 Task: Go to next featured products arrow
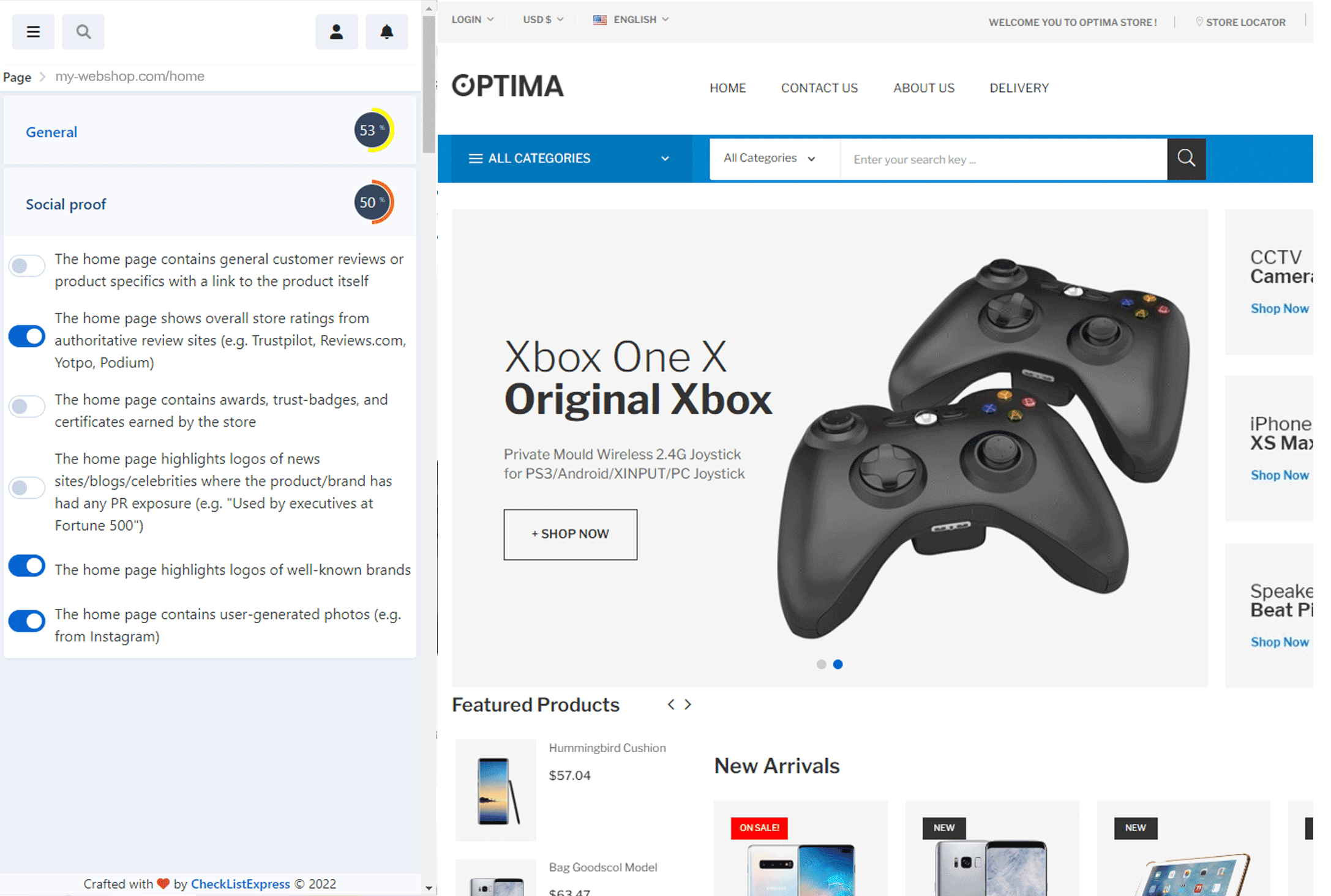(x=688, y=704)
